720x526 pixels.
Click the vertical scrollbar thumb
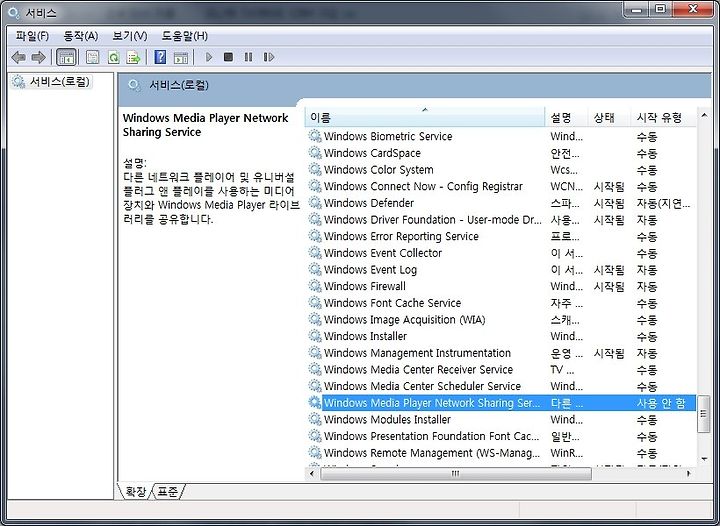pos(703,414)
